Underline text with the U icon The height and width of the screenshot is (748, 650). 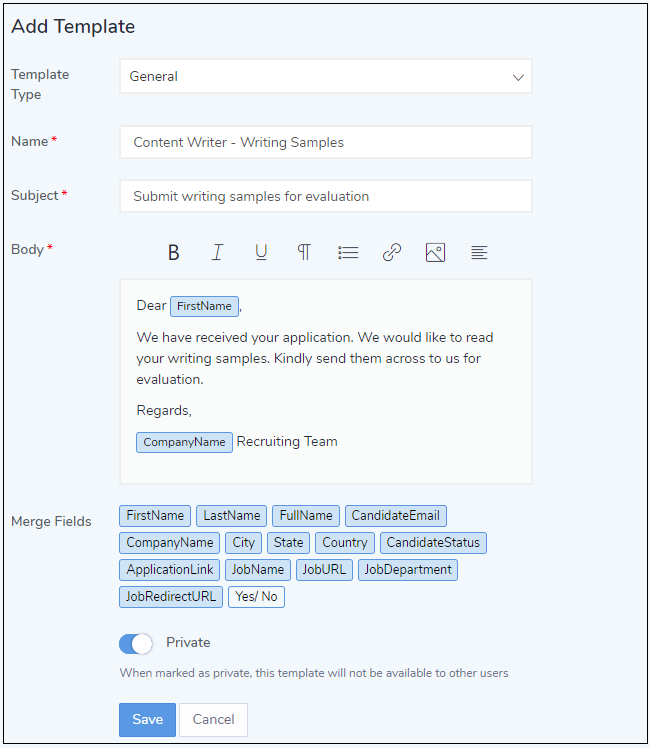point(261,253)
